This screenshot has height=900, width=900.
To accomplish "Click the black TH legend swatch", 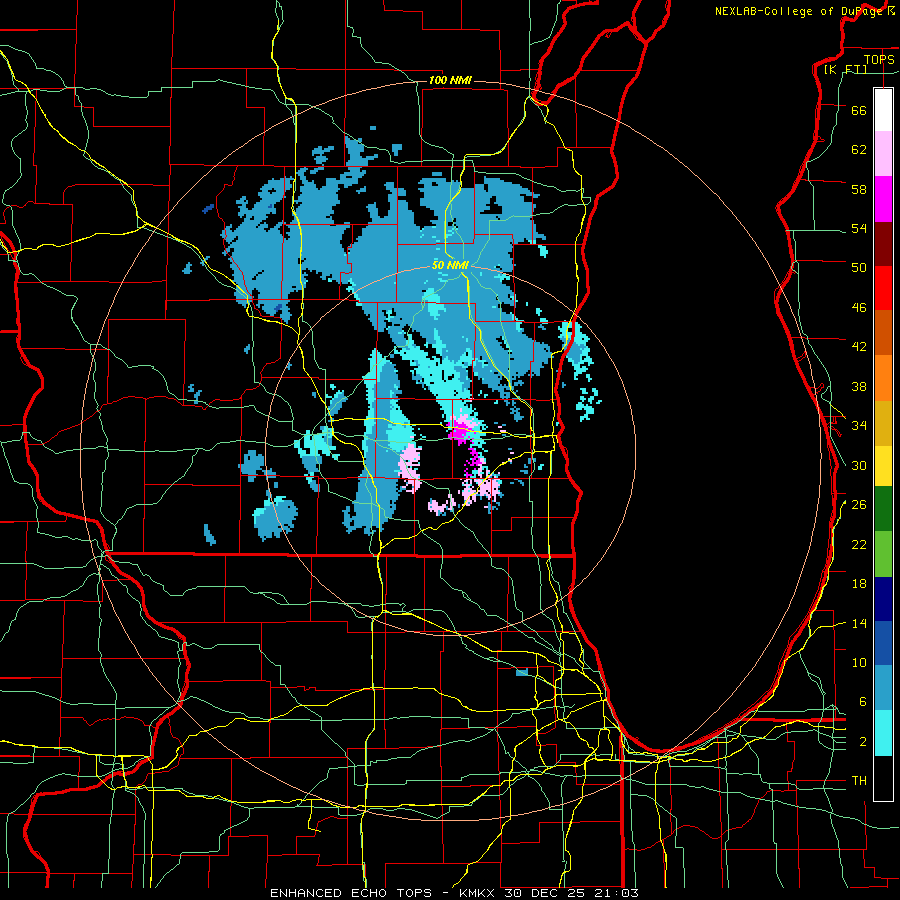I will click(883, 778).
